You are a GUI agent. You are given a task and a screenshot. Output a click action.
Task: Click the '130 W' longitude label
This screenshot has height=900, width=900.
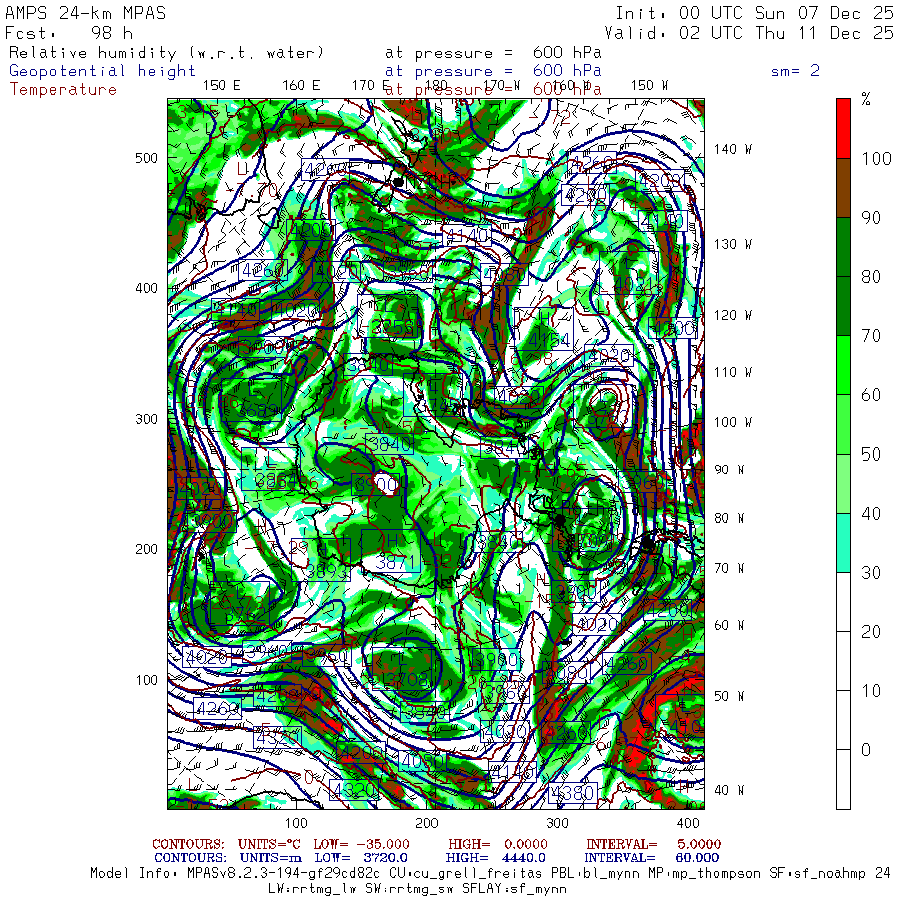coord(733,245)
